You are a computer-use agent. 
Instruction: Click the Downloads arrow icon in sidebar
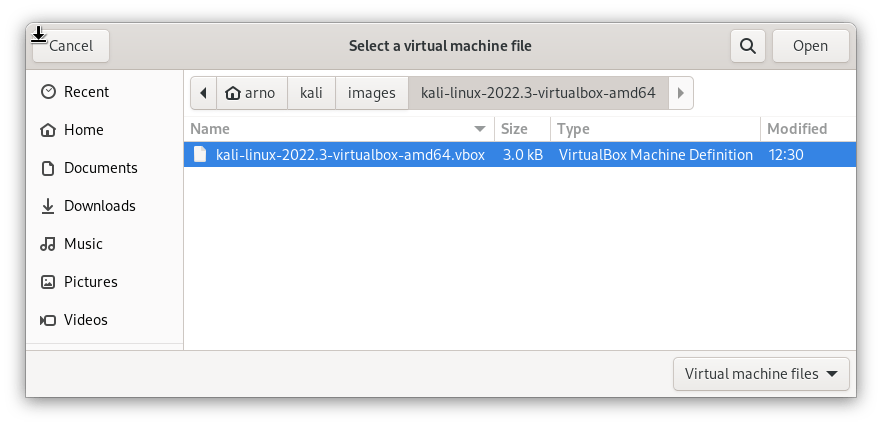coord(47,206)
